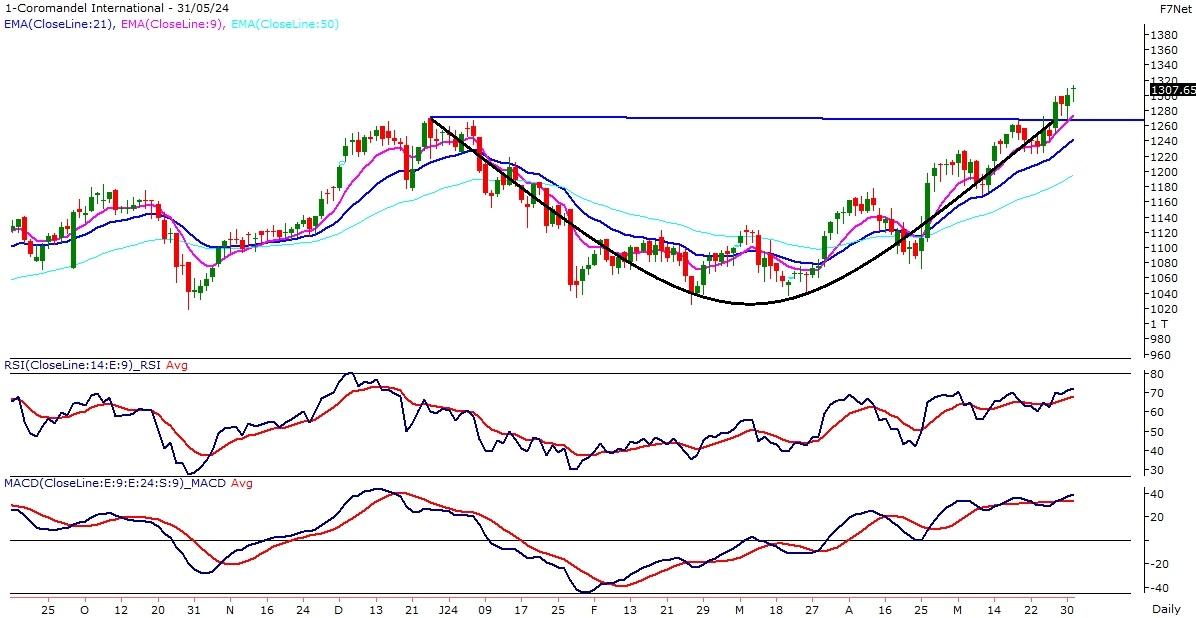The image size is (1196, 618).
Task: Select the blue horizontal resistance trendline
Action: coord(700,118)
